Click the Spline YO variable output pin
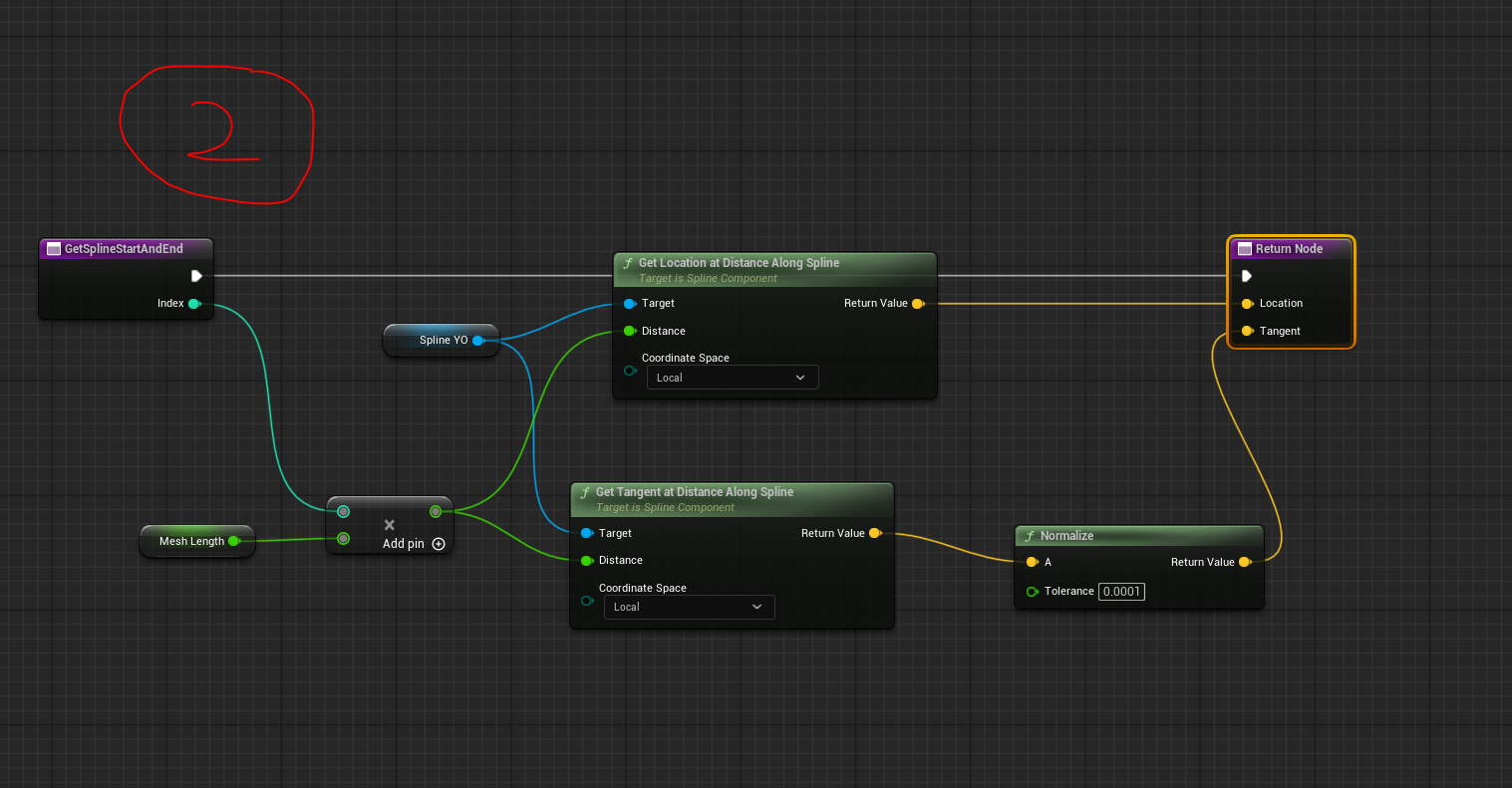This screenshot has height=788, width=1512. pyautogui.click(x=477, y=341)
